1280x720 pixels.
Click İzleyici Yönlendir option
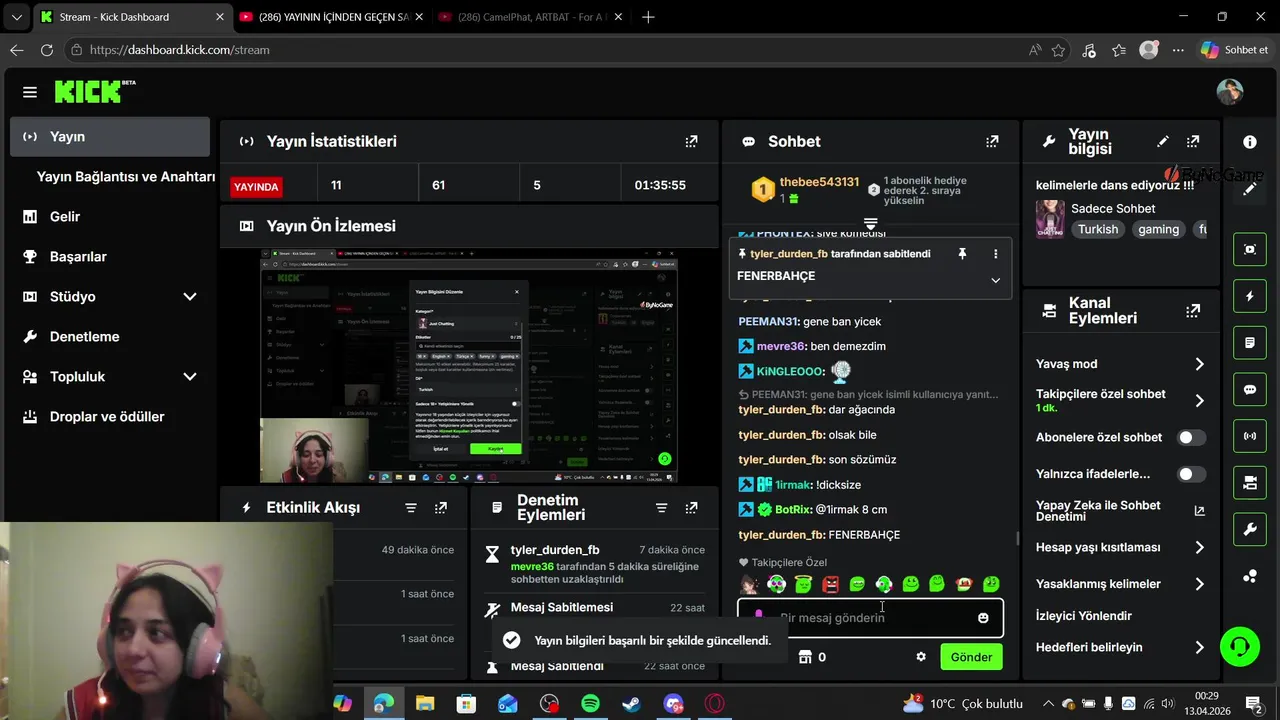(1084, 616)
